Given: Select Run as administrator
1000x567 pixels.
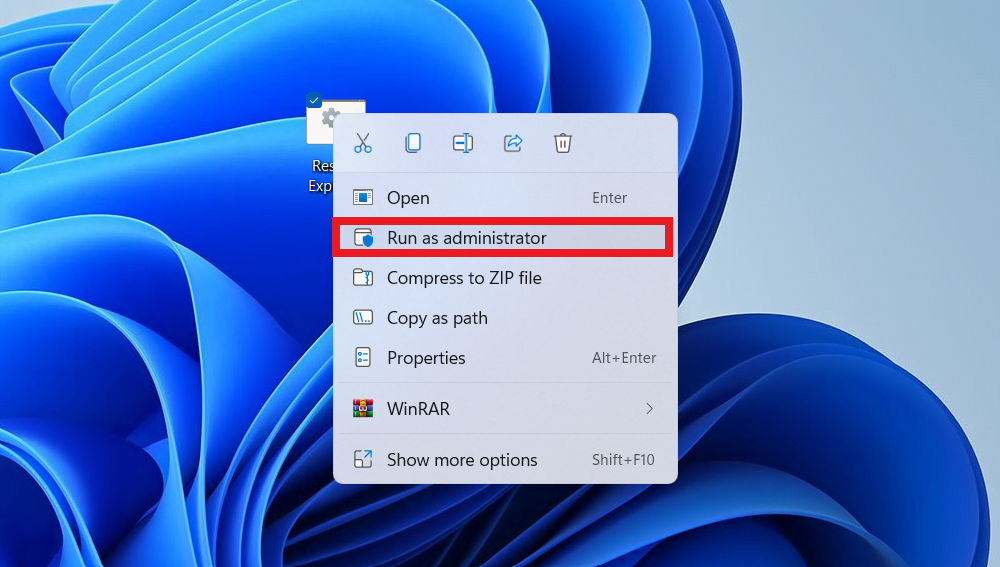Looking at the screenshot, I should click(503, 238).
